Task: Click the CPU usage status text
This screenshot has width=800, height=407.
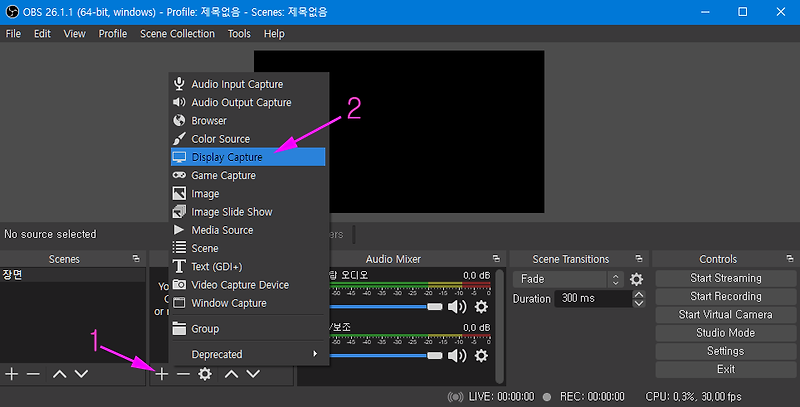Action: click(693, 397)
